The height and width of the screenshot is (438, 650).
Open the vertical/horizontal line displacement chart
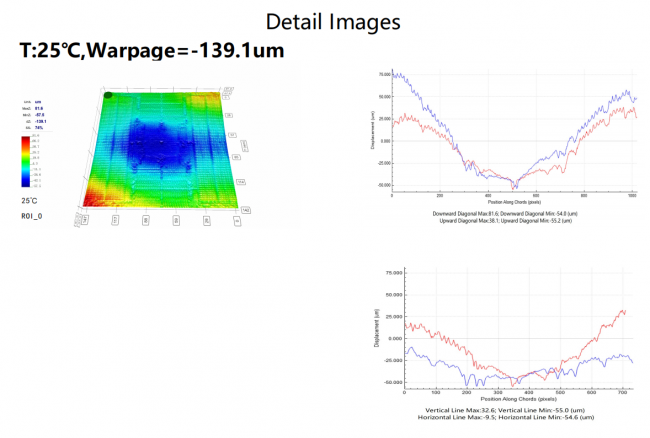504,334
